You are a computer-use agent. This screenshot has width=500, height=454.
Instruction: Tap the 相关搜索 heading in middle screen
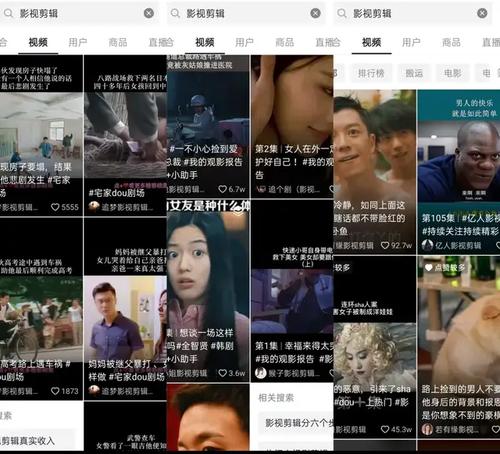276,398
